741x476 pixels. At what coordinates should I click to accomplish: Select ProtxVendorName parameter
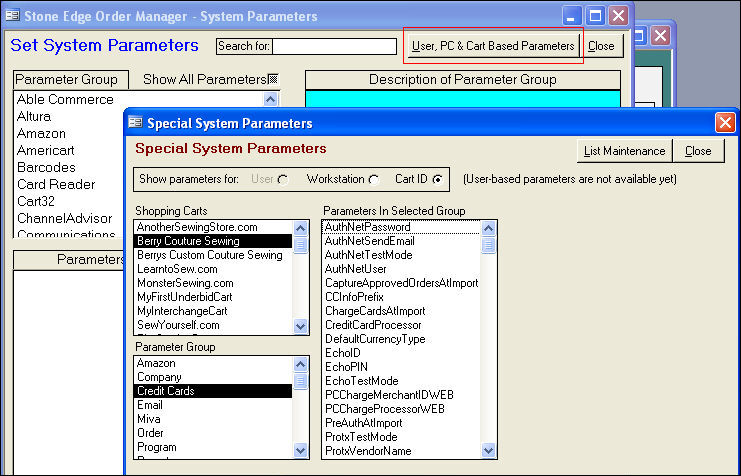click(x=402, y=451)
